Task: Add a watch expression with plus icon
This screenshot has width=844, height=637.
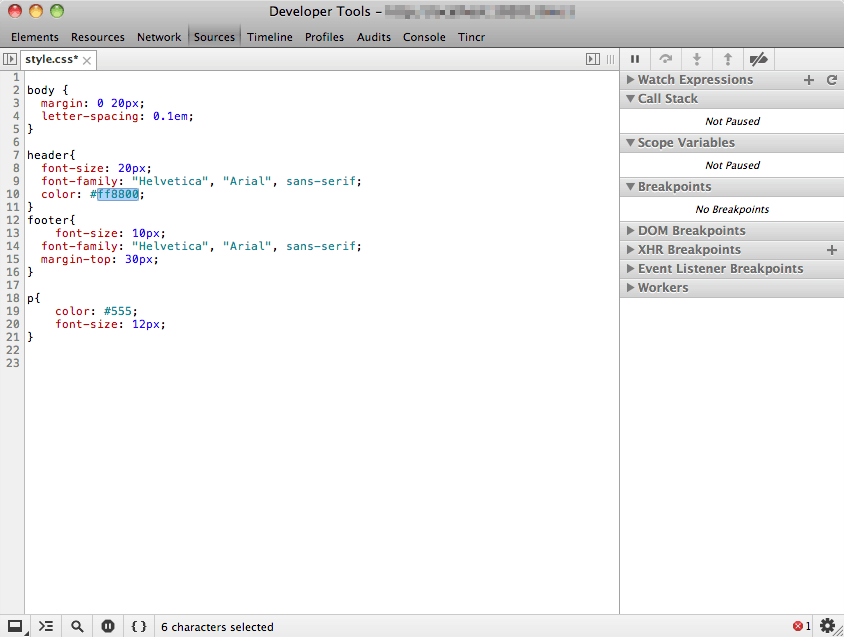Action: point(808,80)
